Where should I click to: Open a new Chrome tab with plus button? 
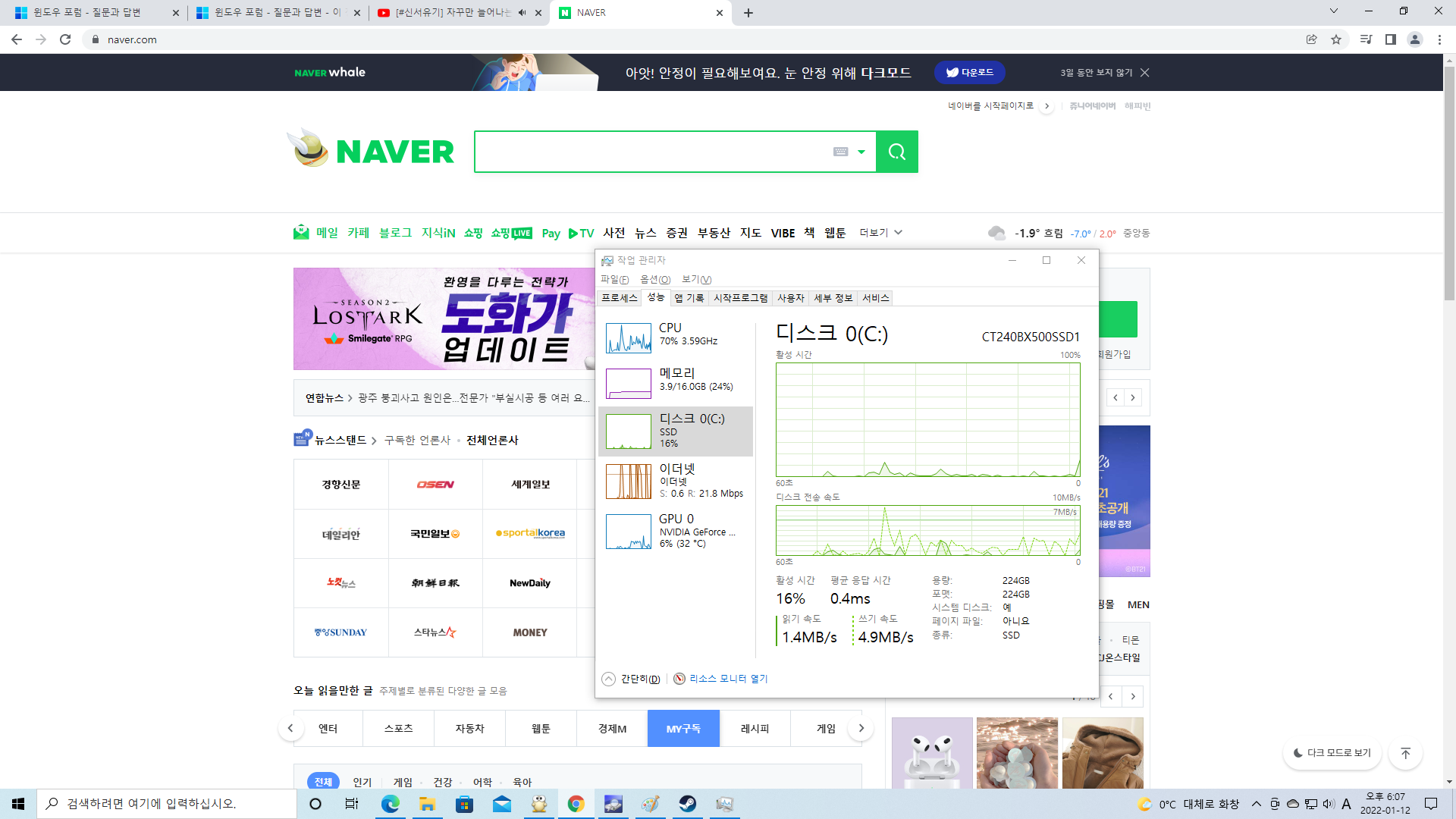748,13
